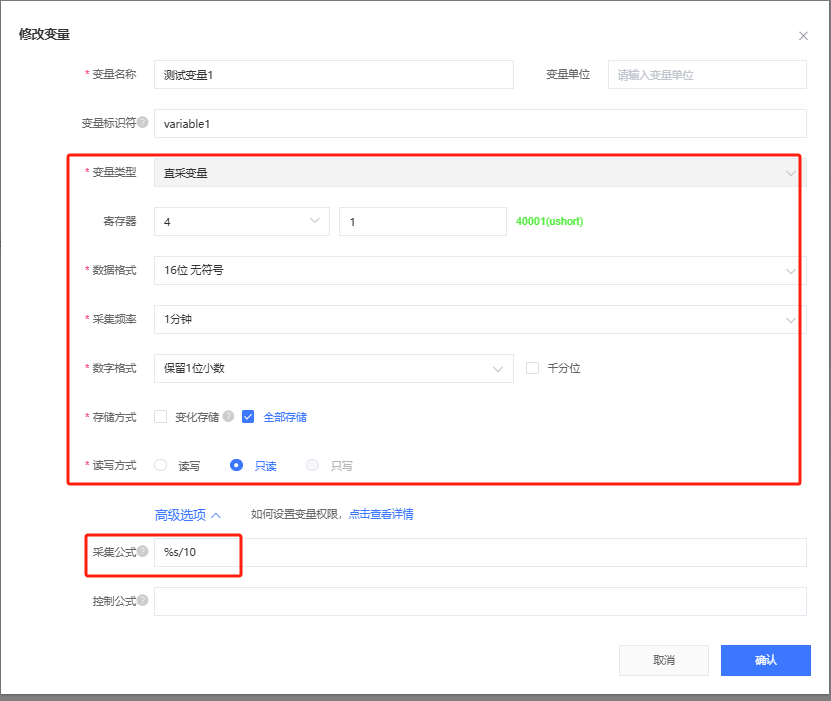The width and height of the screenshot is (831, 701).
Task: Enable the 千分位 checkbox
Action: (533, 368)
